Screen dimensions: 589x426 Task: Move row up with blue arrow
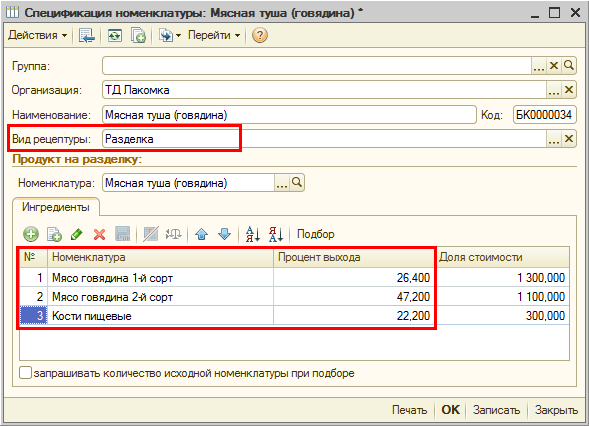[202, 234]
